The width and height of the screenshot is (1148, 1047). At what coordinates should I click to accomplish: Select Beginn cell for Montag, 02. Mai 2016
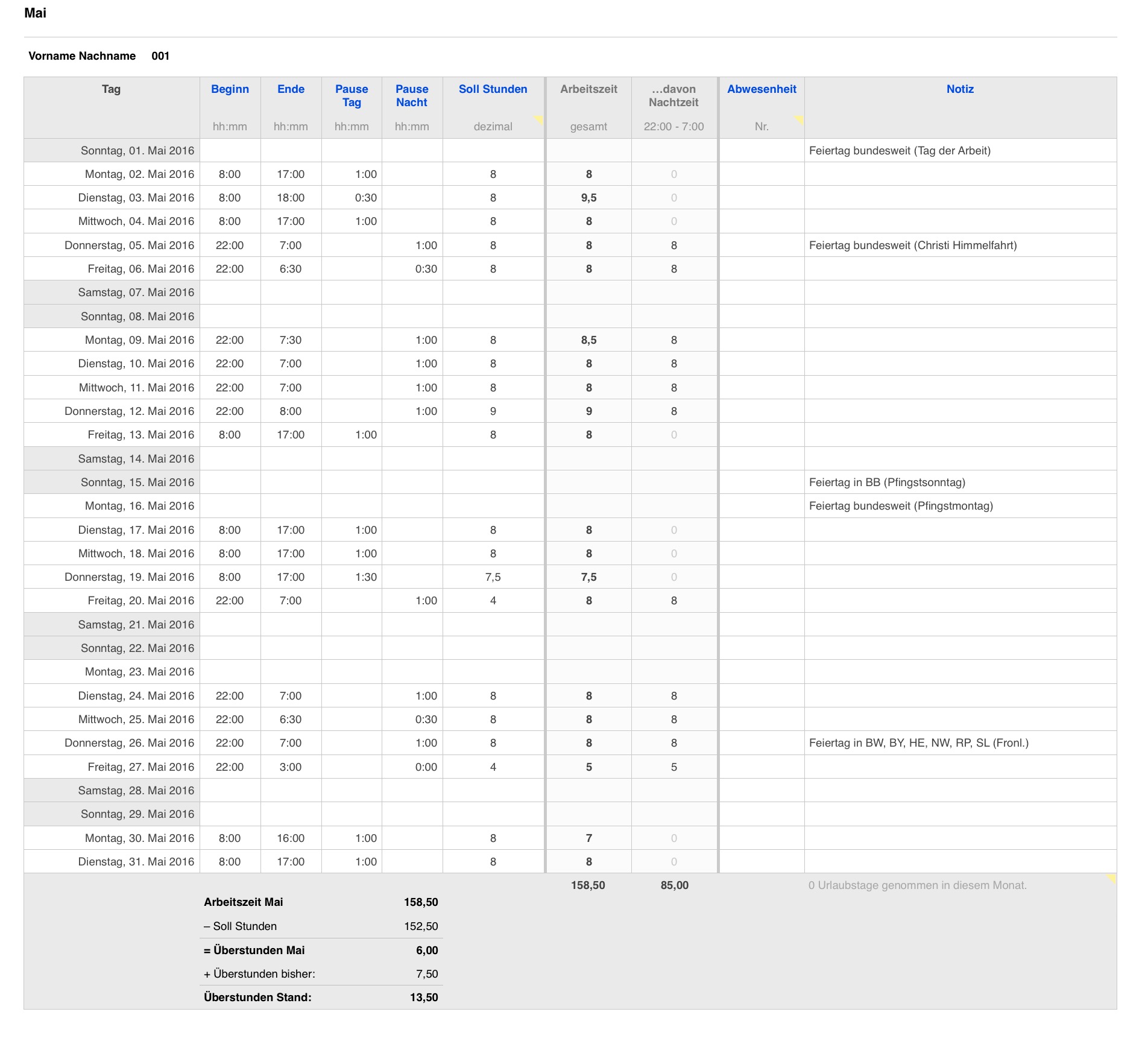click(x=230, y=174)
